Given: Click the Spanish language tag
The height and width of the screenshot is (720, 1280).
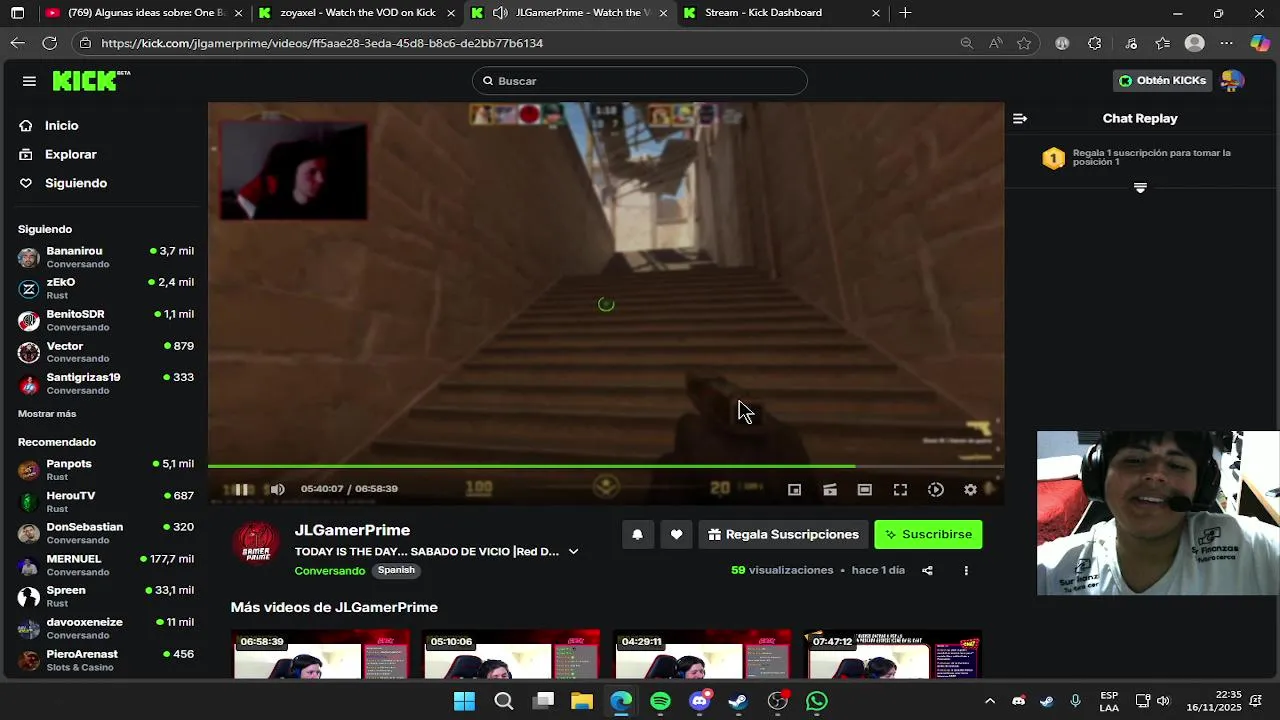Looking at the screenshot, I should click(396, 571).
